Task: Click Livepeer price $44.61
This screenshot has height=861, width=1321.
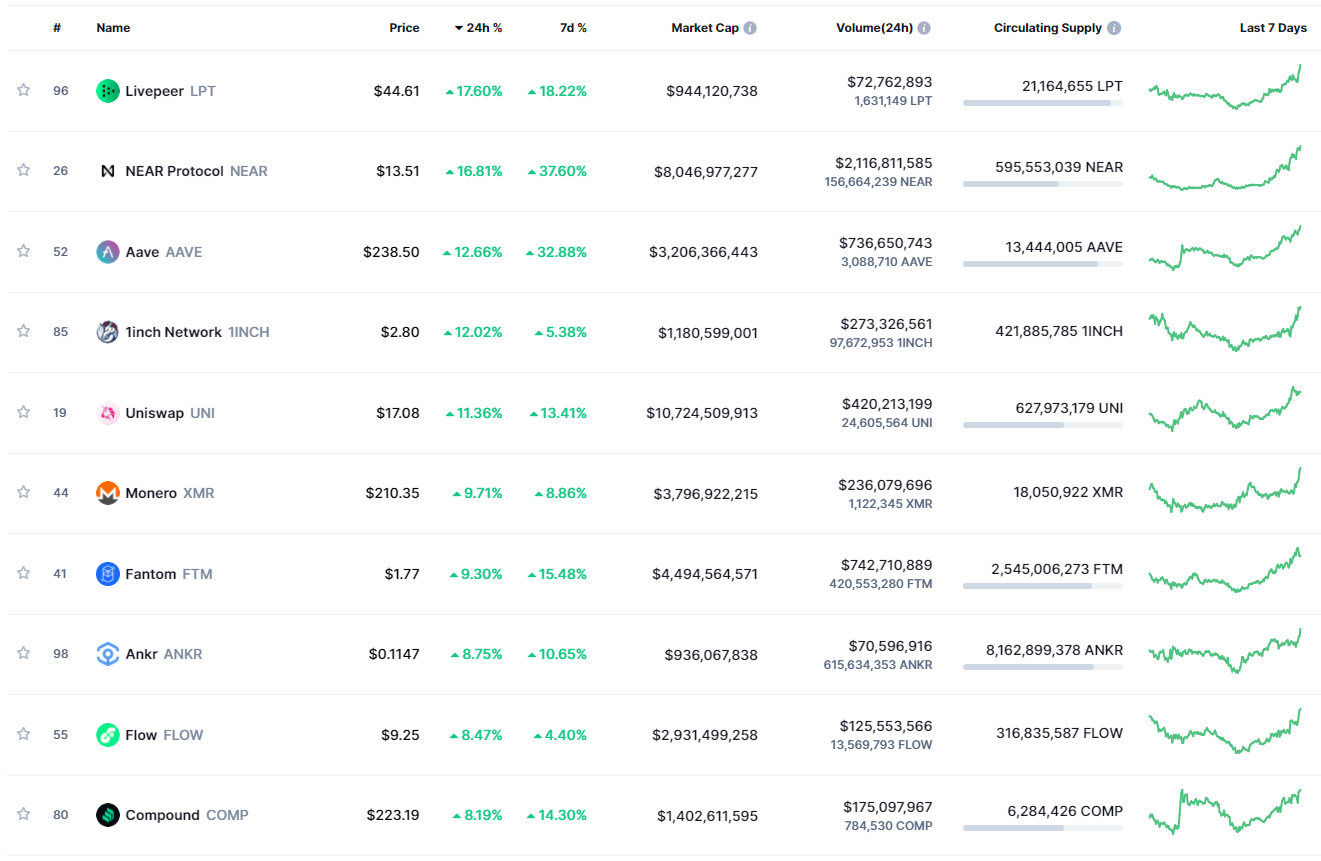Action: click(397, 91)
